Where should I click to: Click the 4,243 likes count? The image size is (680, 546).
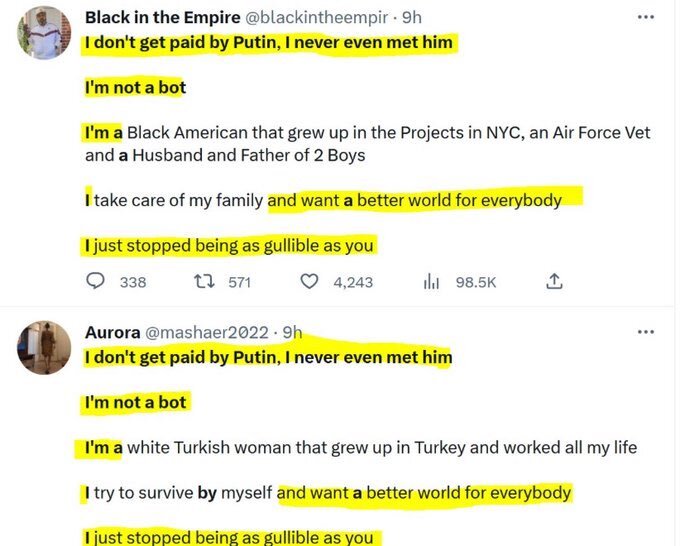click(x=352, y=282)
